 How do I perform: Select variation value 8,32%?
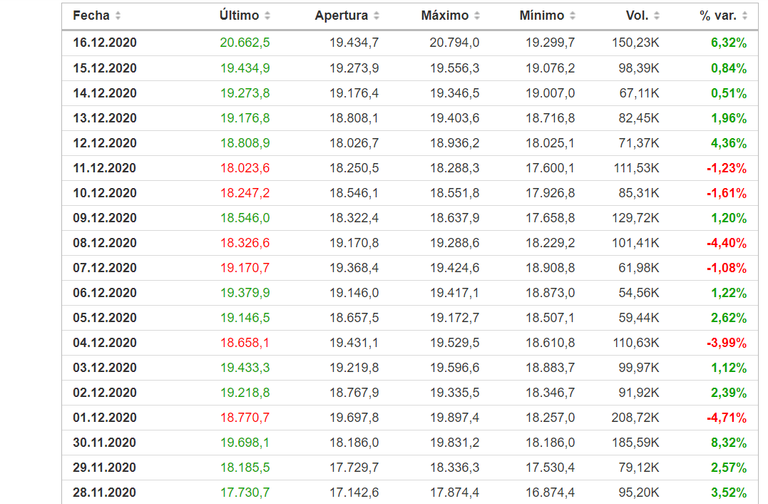[x=729, y=443]
